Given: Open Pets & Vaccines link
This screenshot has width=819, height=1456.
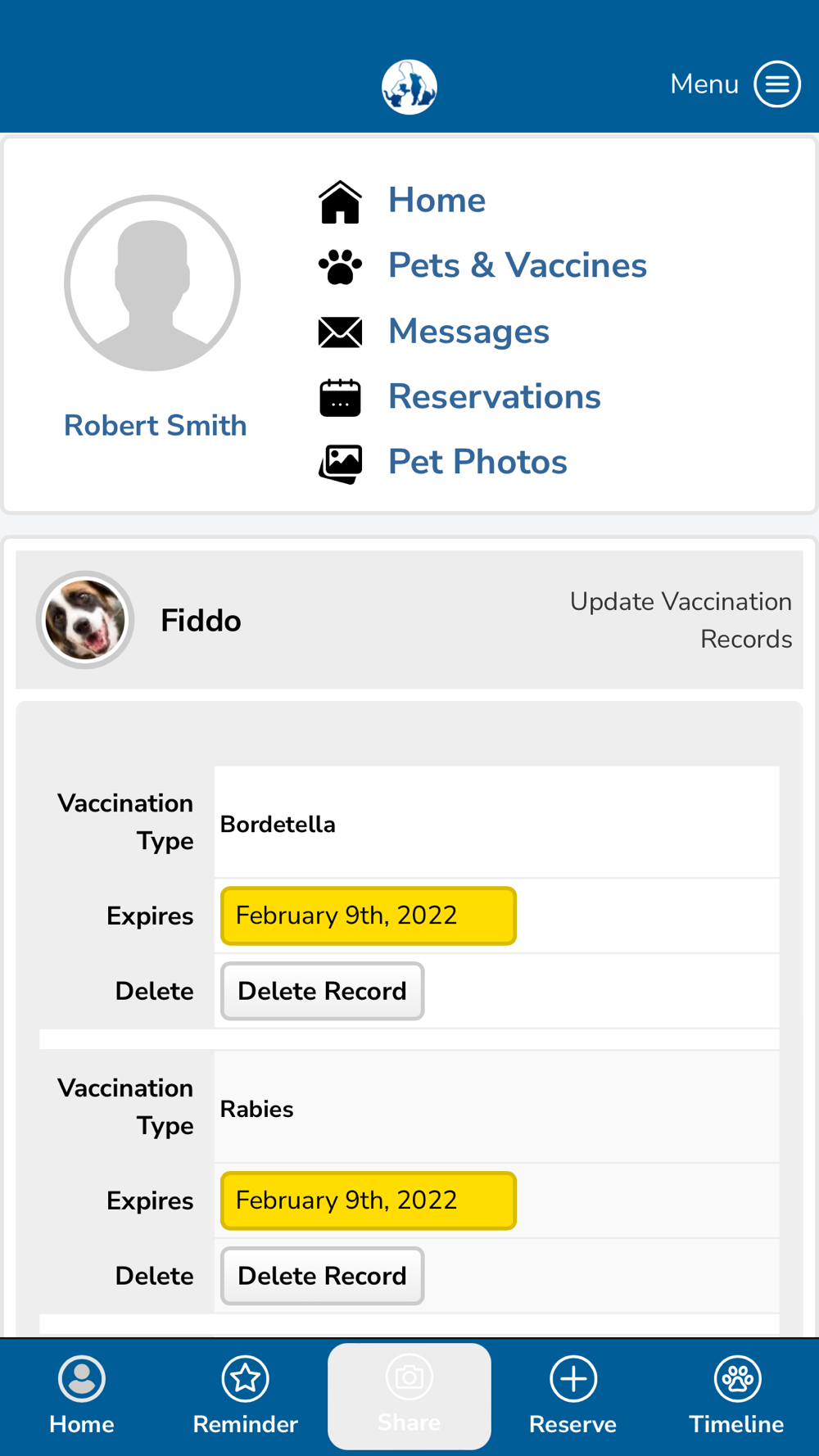Looking at the screenshot, I should click(x=517, y=265).
